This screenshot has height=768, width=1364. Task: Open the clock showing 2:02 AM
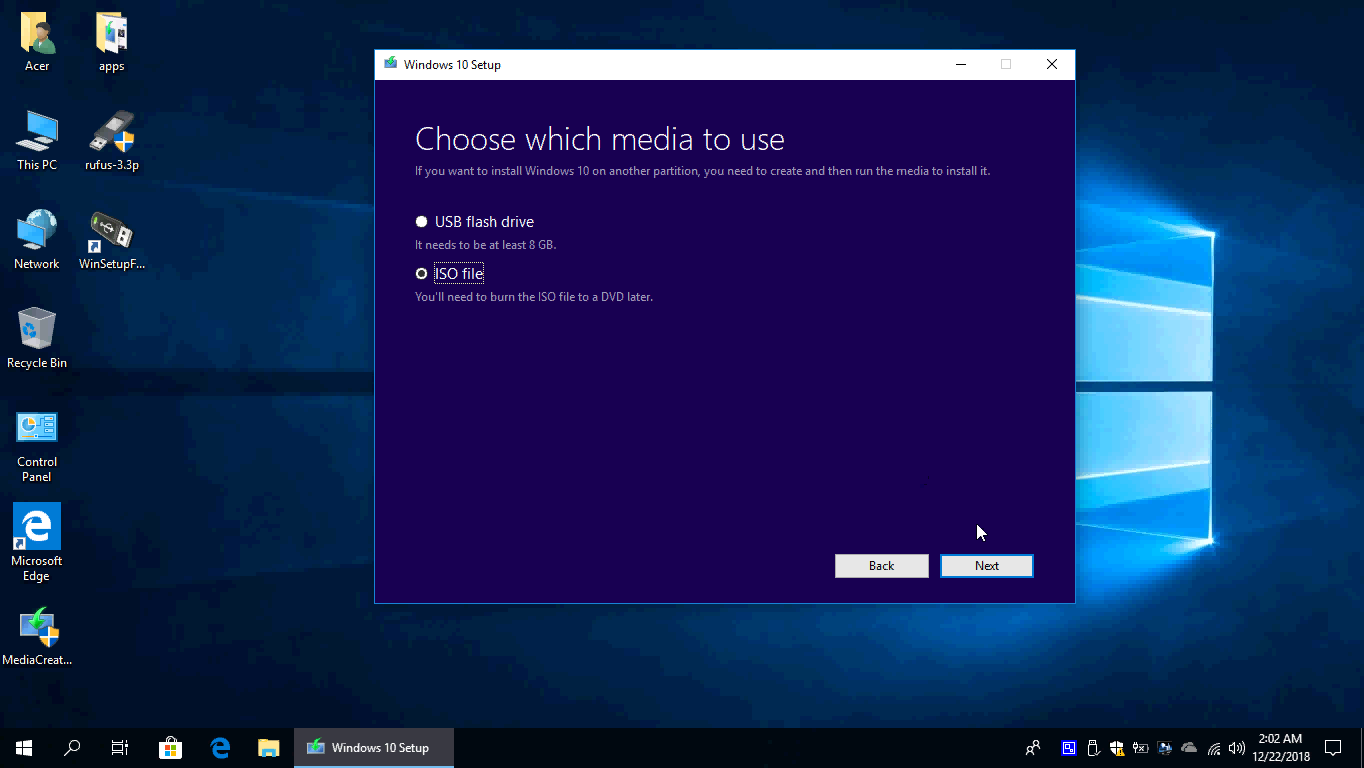tap(1281, 748)
